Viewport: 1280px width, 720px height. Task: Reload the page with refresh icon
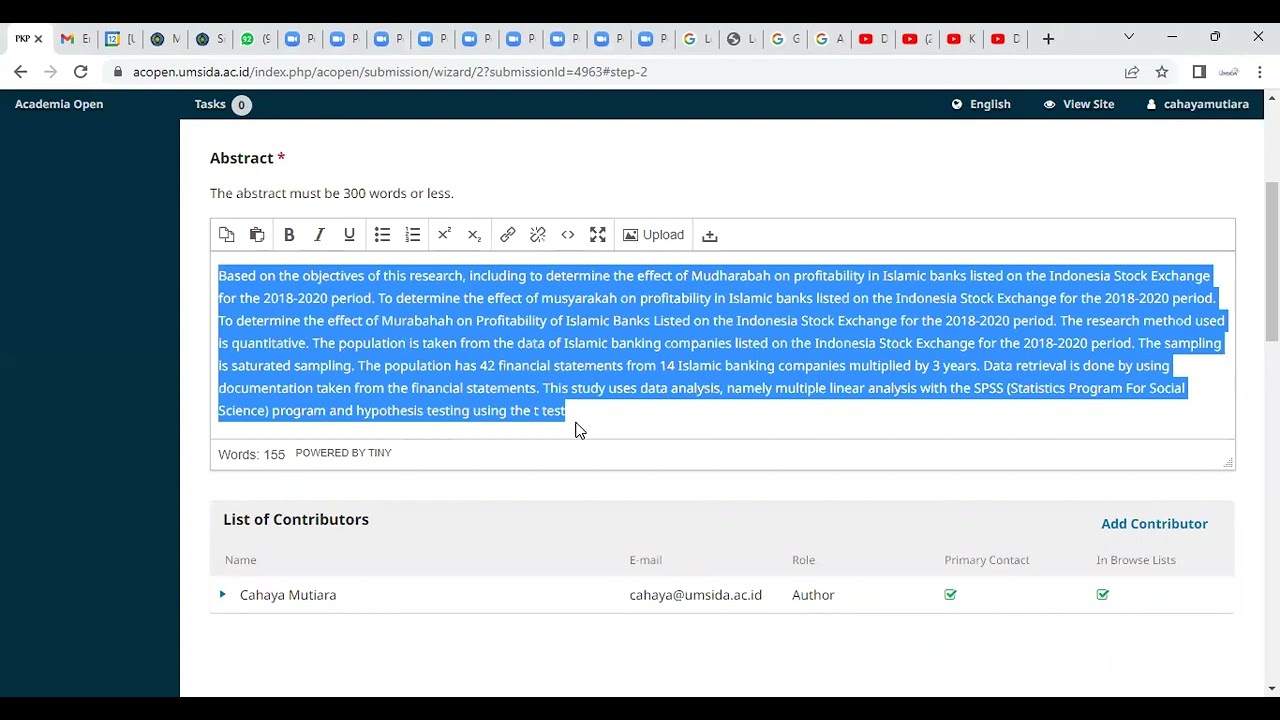(81, 72)
